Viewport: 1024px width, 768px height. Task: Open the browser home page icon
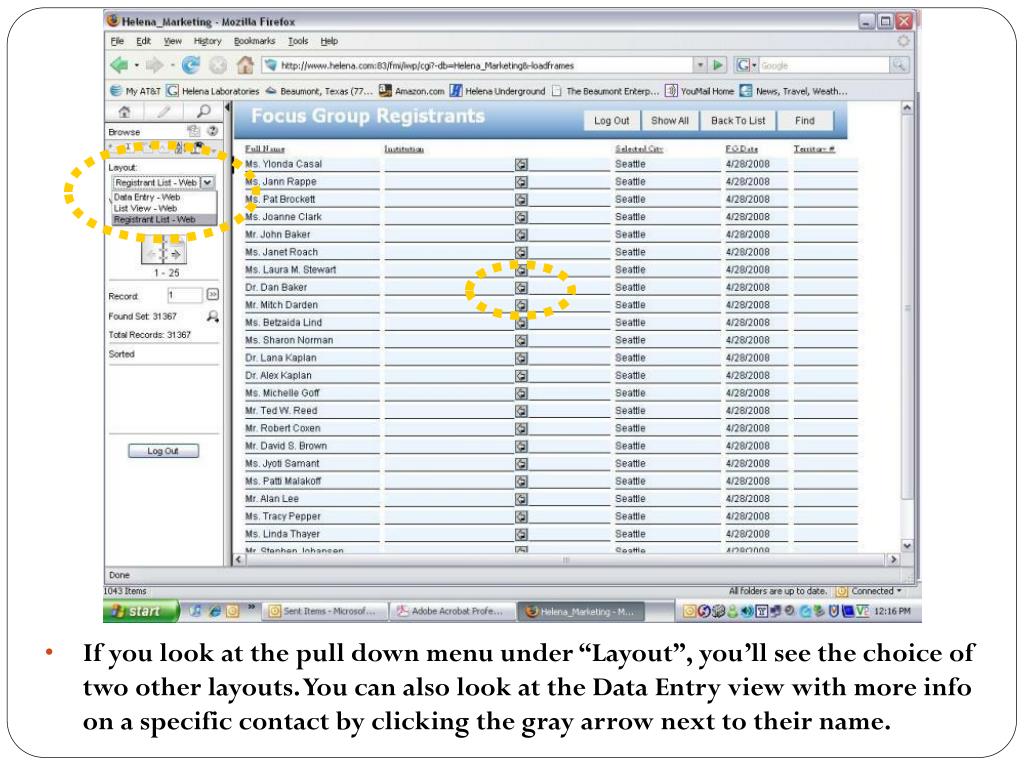[245, 65]
